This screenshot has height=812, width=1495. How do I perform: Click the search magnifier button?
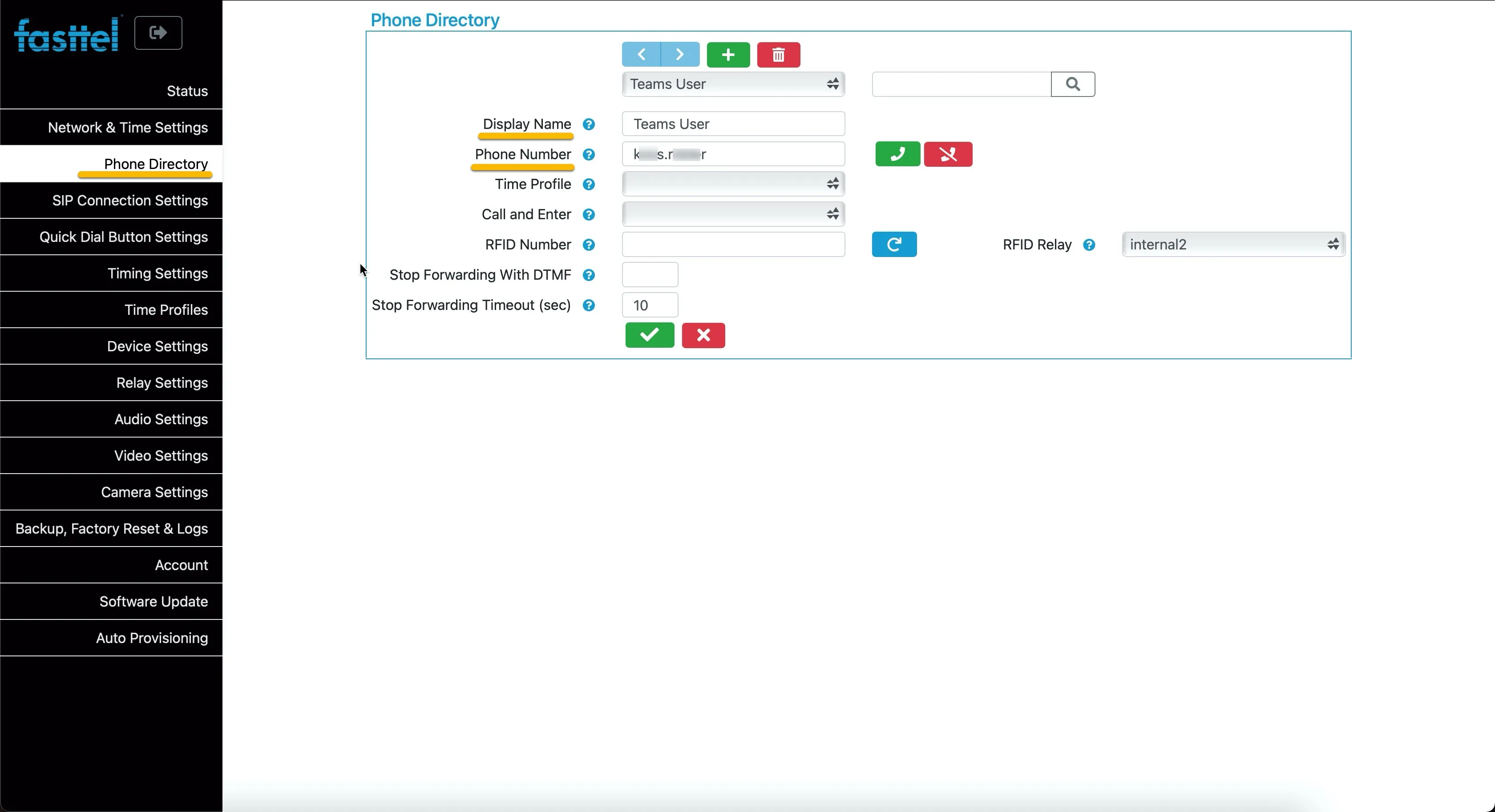pyautogui.click(x=1073, y=84)
